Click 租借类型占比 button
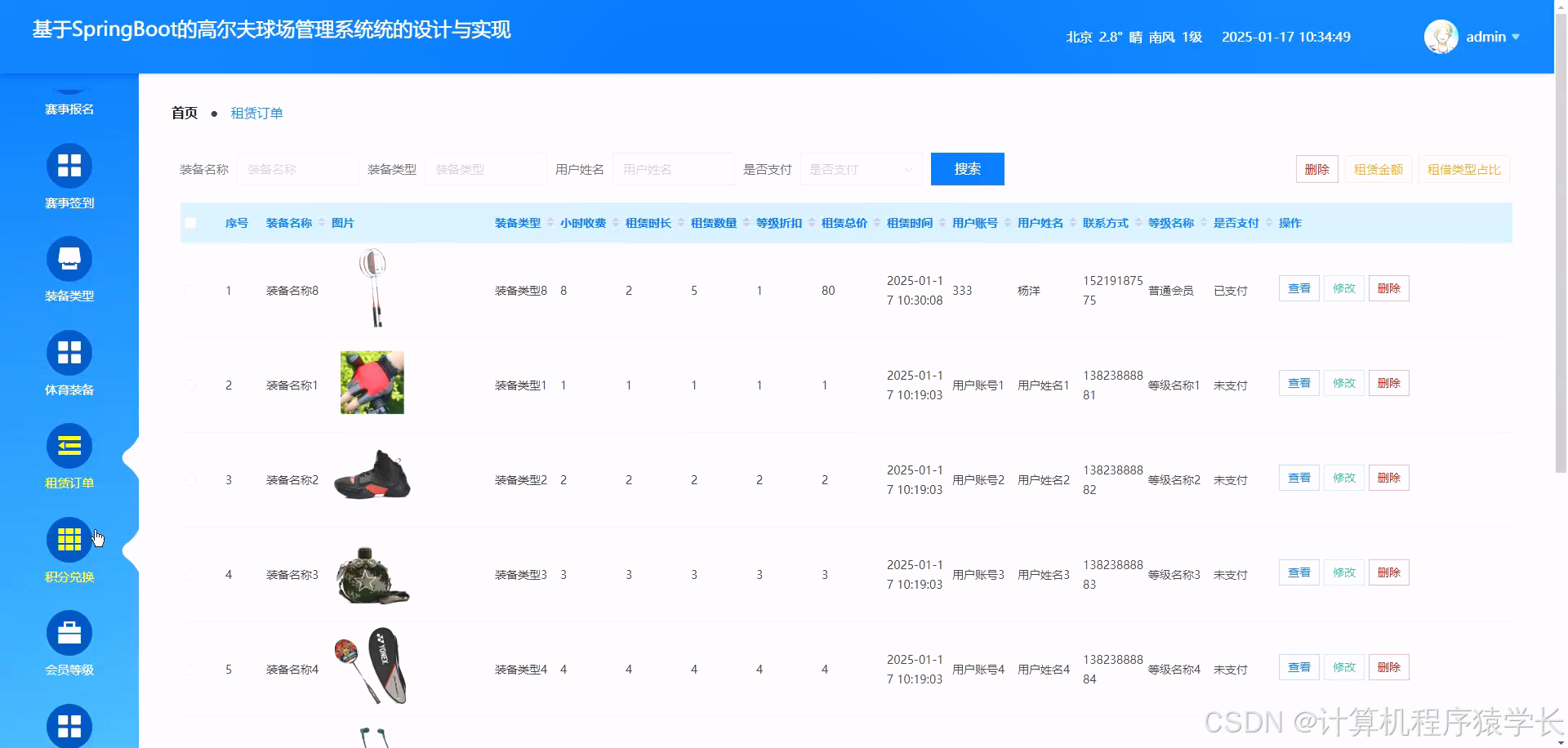 1463,169
